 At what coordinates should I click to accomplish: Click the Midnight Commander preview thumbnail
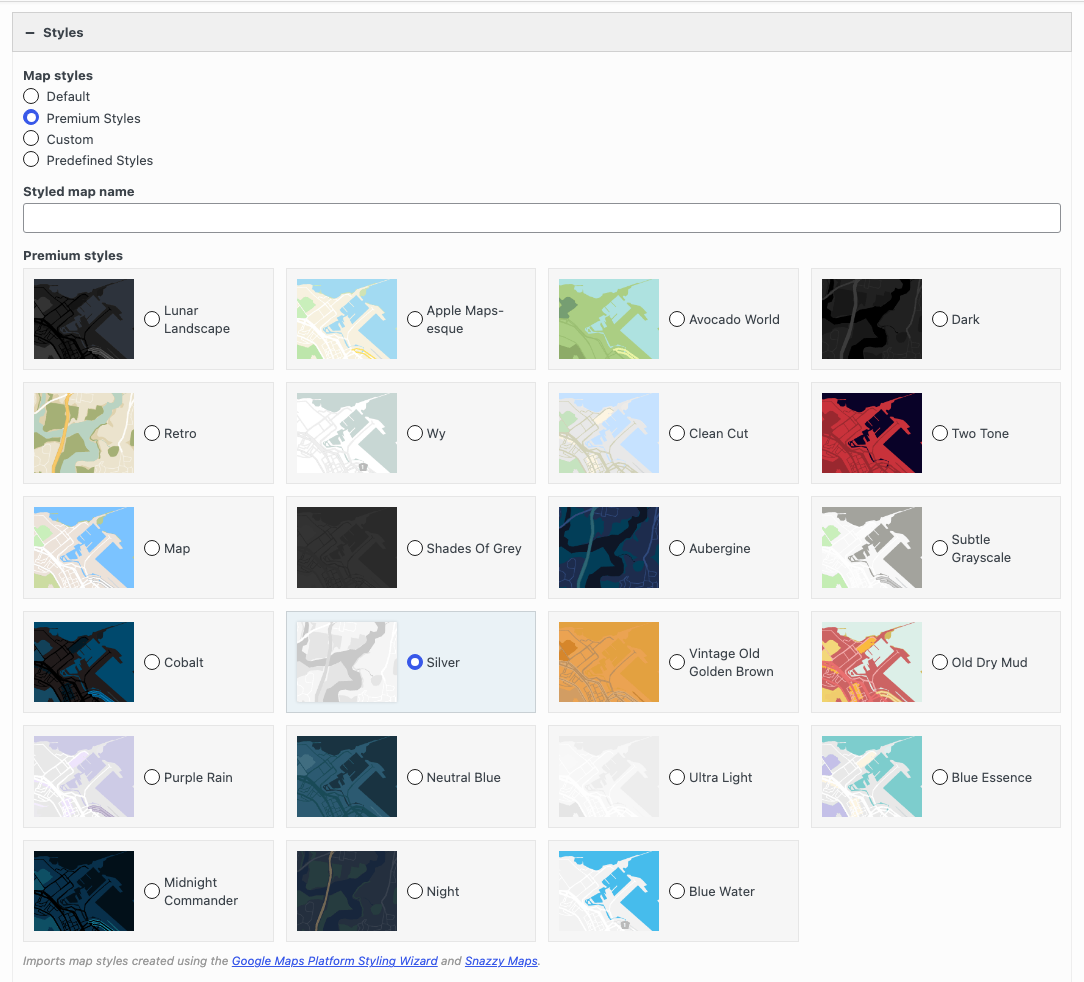[84, 891]
